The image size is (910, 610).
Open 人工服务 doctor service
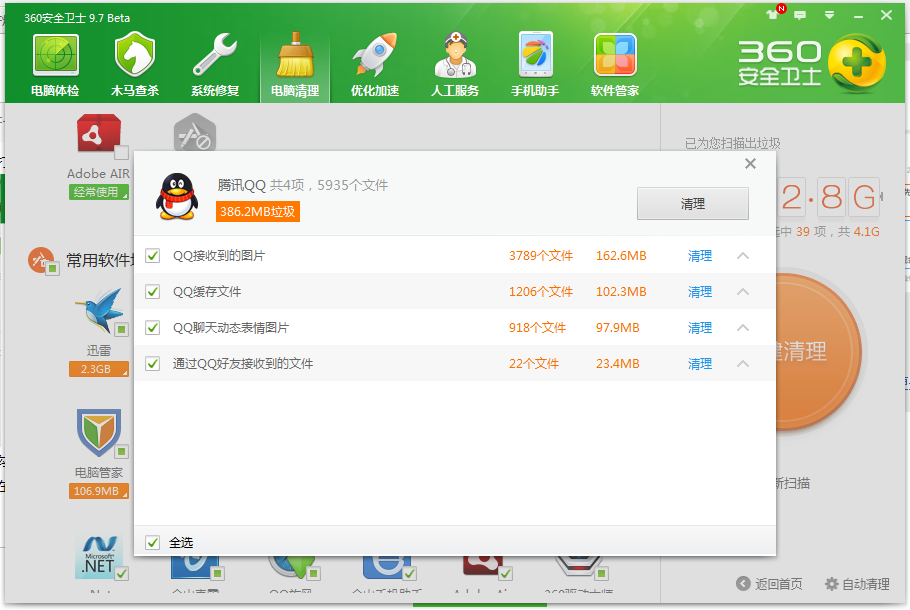tap(455, 65)
